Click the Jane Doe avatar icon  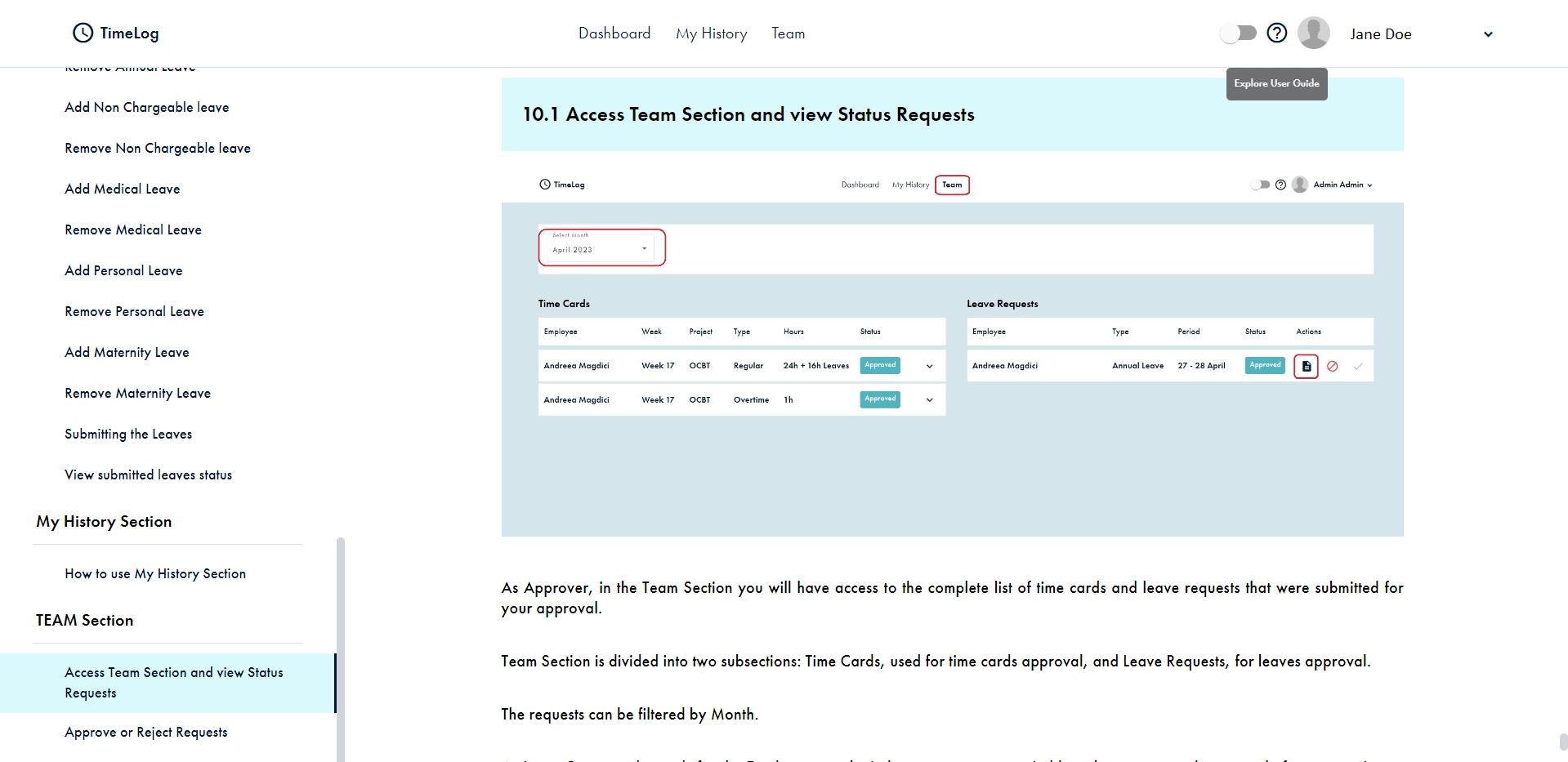[1313, 33]
